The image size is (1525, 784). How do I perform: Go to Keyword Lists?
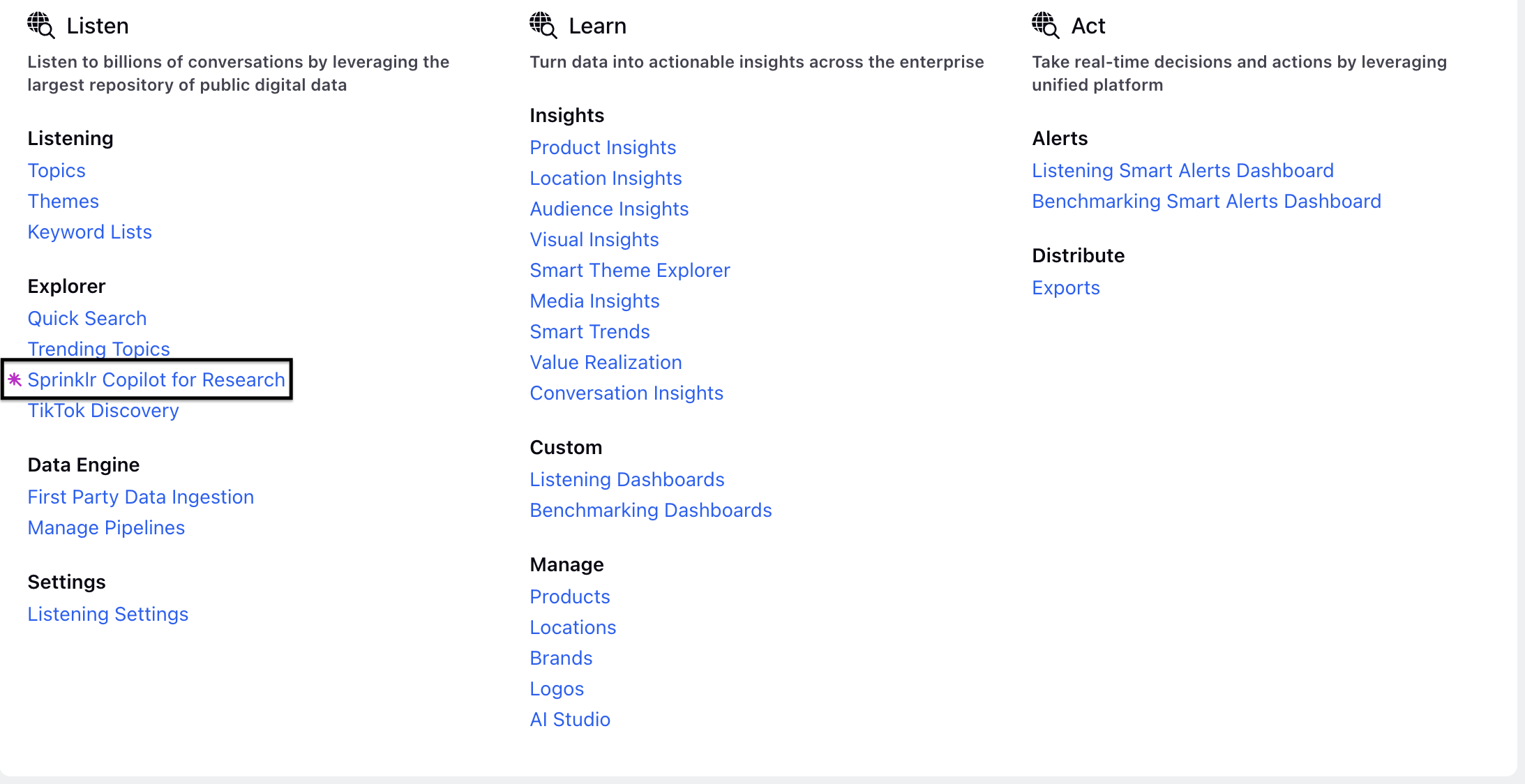point(90,232)
